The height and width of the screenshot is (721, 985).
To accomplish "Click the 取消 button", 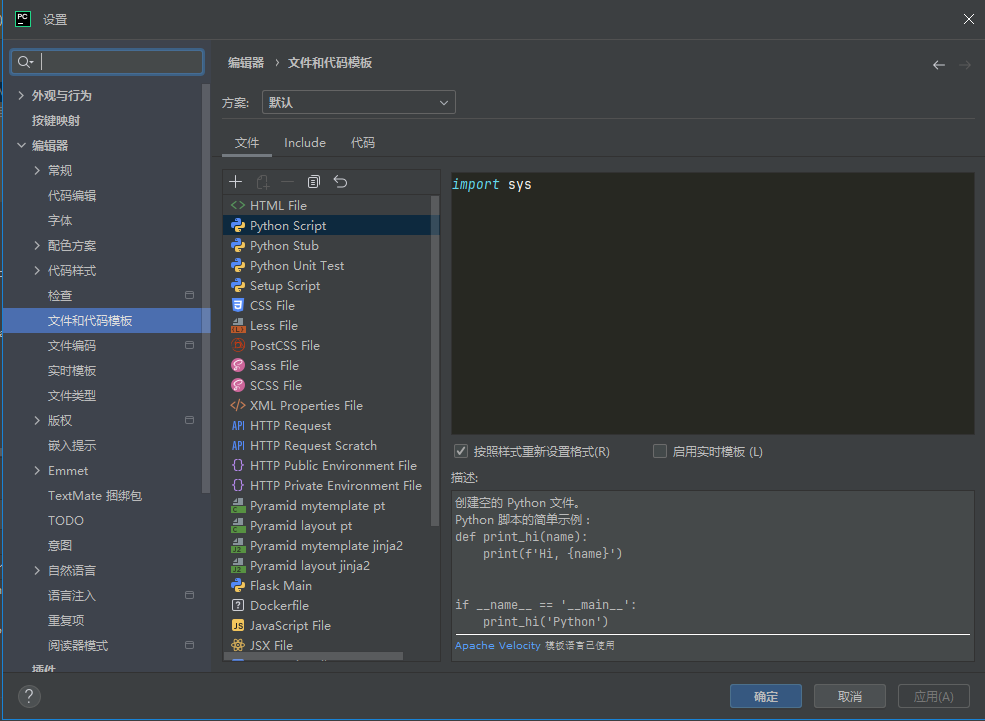I will [850, 696].
